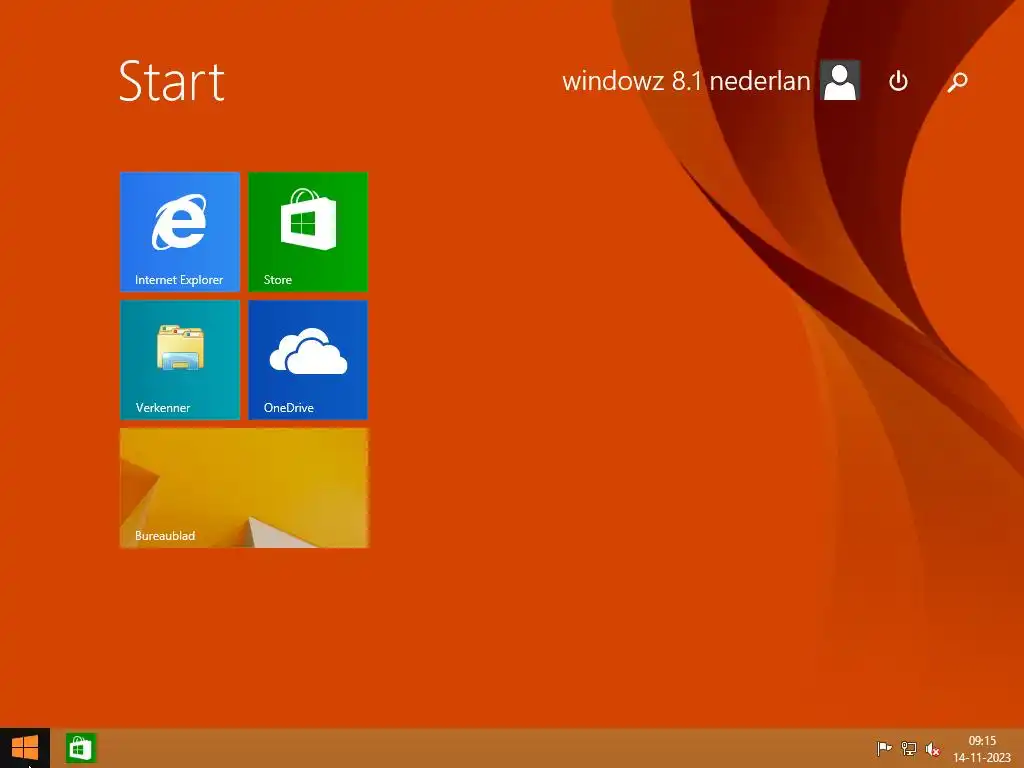Viewport: 1024px width, 768px height.
Task: Click the muted volume tray icon
Action: [933, 748]
